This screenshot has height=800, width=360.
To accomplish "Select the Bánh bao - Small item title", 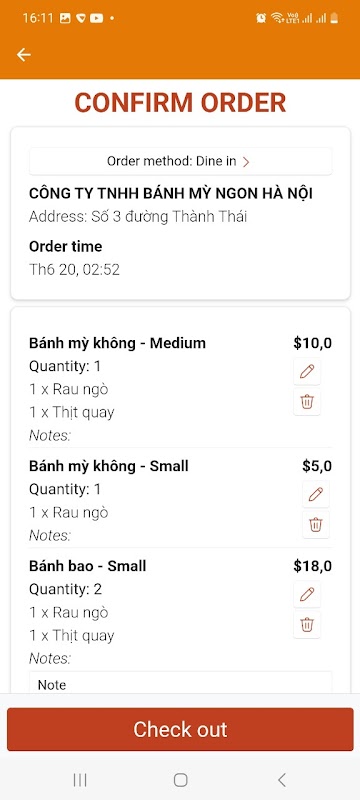I will tap(88, 566).
